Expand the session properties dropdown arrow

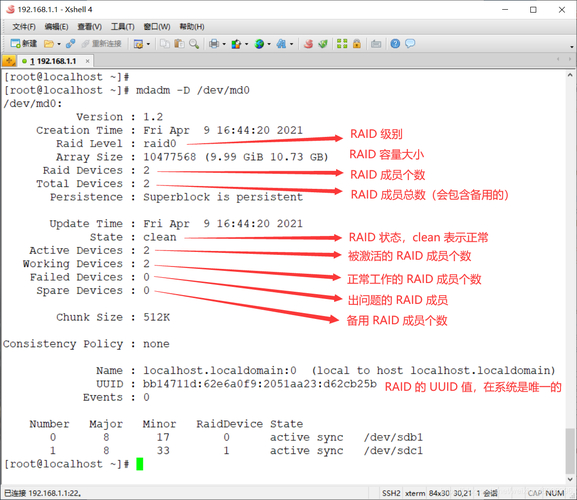point(148,44)
